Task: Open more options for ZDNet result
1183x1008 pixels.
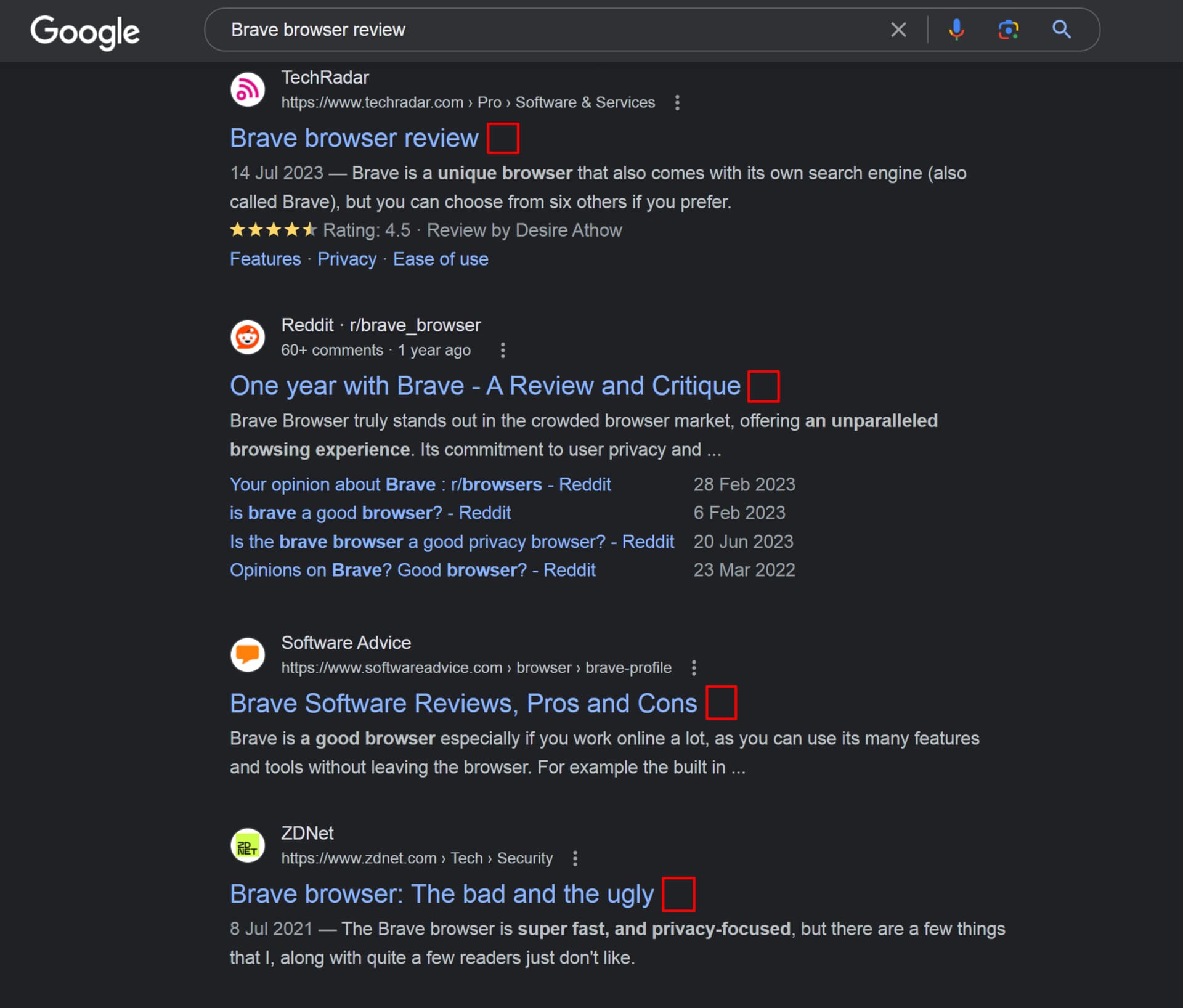Action: click(x=575, y=858)
